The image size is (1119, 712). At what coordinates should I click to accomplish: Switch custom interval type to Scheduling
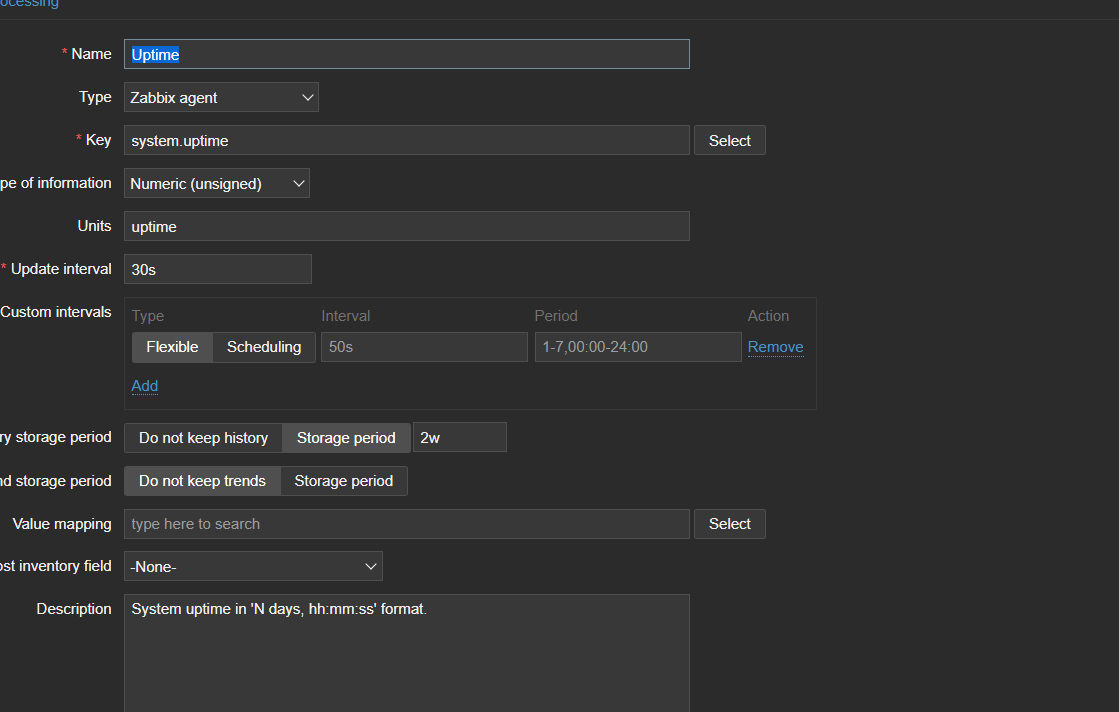(x=264, y=347)
